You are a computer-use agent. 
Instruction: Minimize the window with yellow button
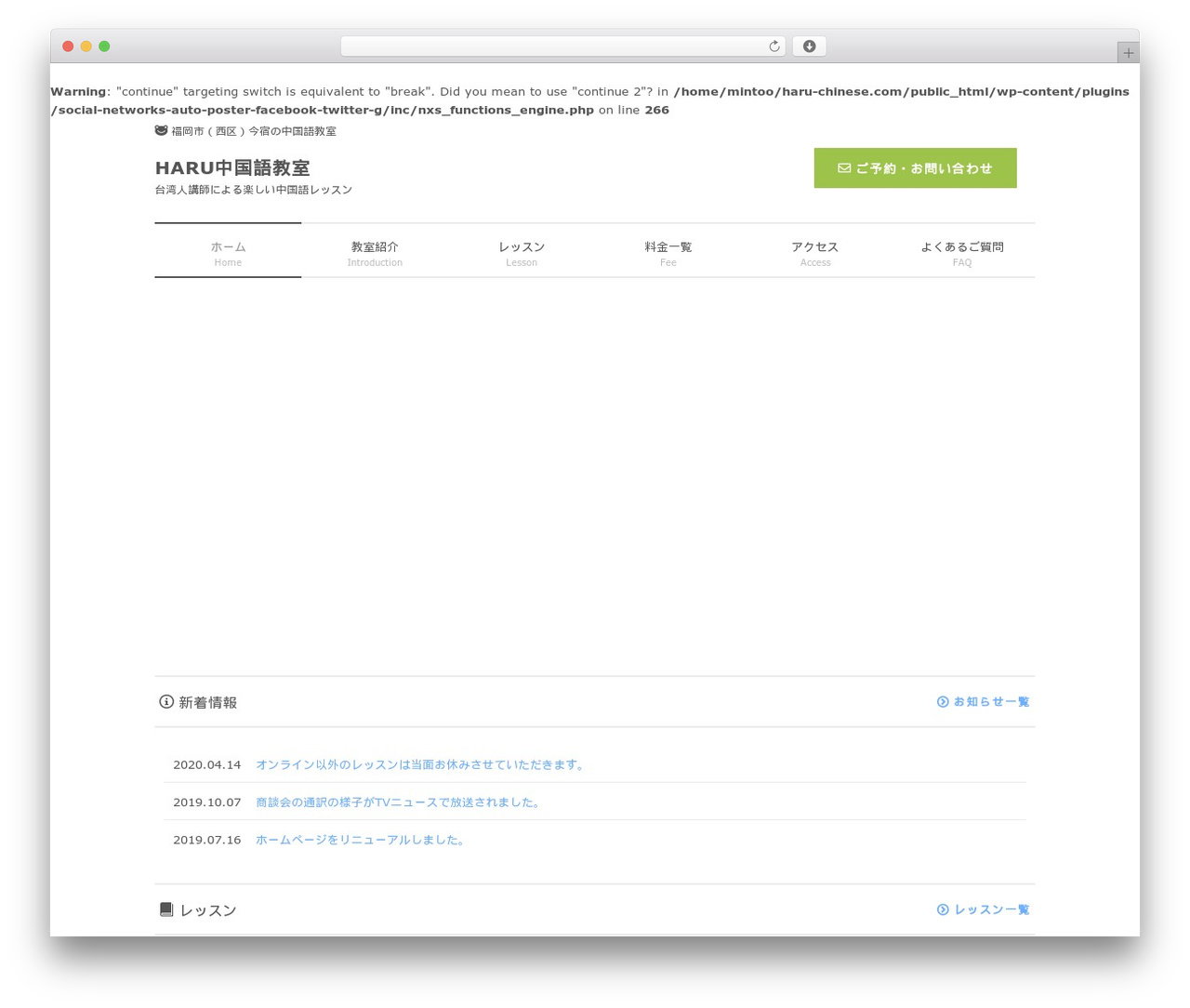86,46
